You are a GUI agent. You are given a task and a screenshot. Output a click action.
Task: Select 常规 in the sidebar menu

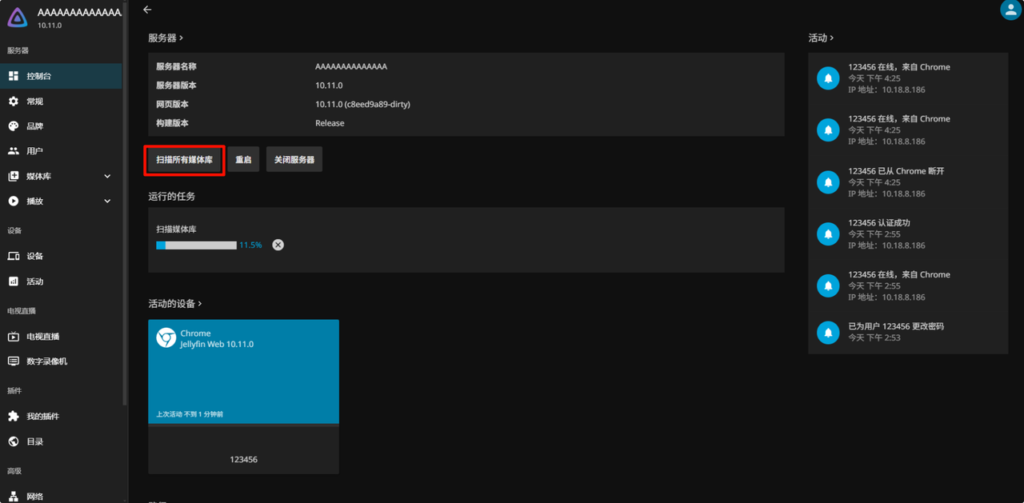[35, 101]
